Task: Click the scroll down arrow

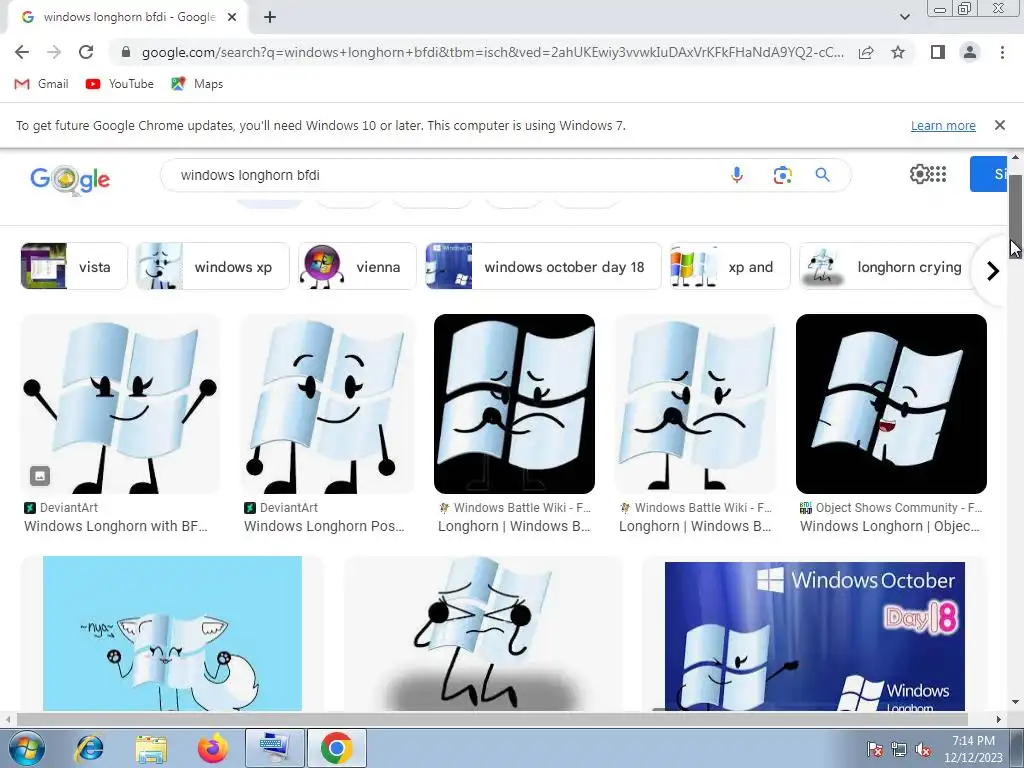Action: (x=1015, y=703)
